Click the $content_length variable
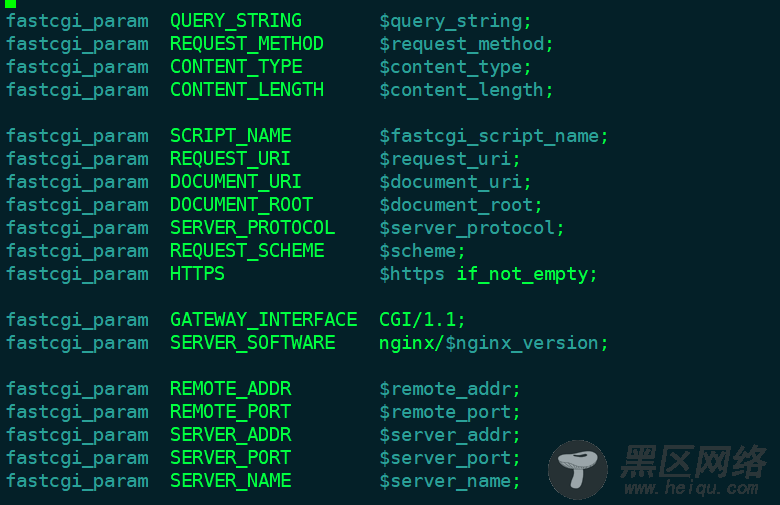780x505 pixels. point(466,90)
